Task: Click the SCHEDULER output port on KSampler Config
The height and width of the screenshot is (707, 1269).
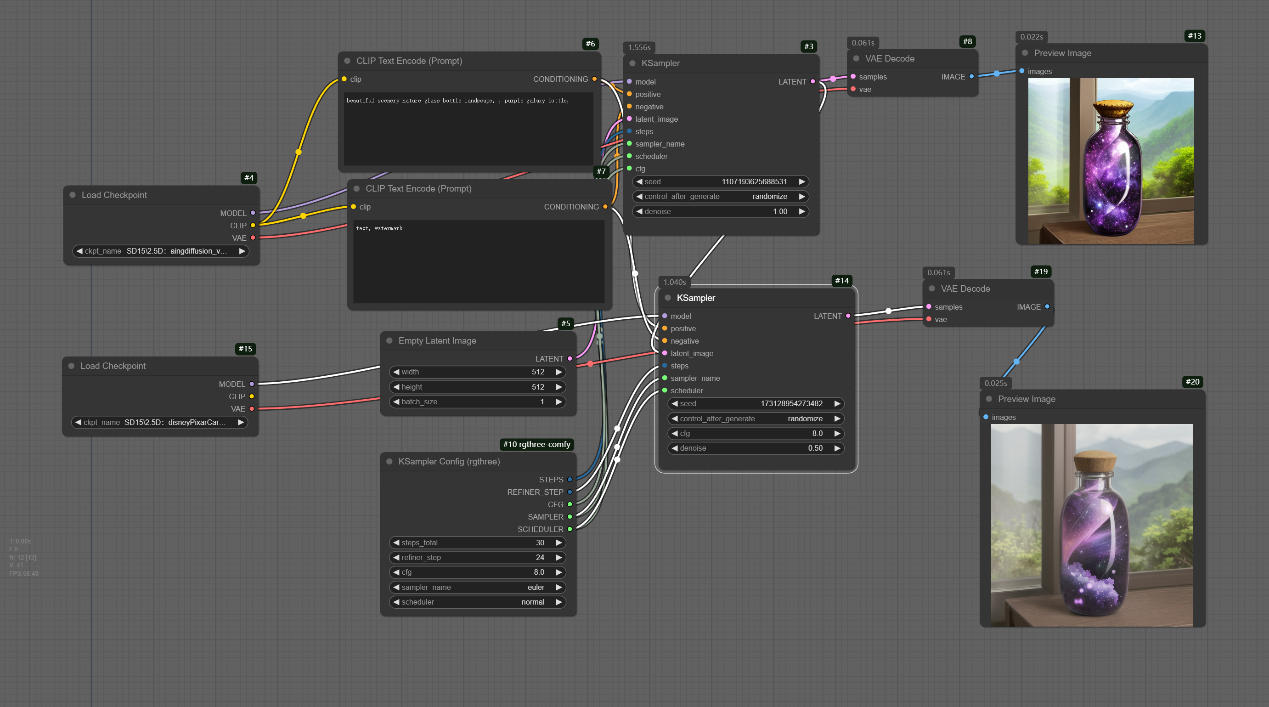Action: (x=570, y=529)
